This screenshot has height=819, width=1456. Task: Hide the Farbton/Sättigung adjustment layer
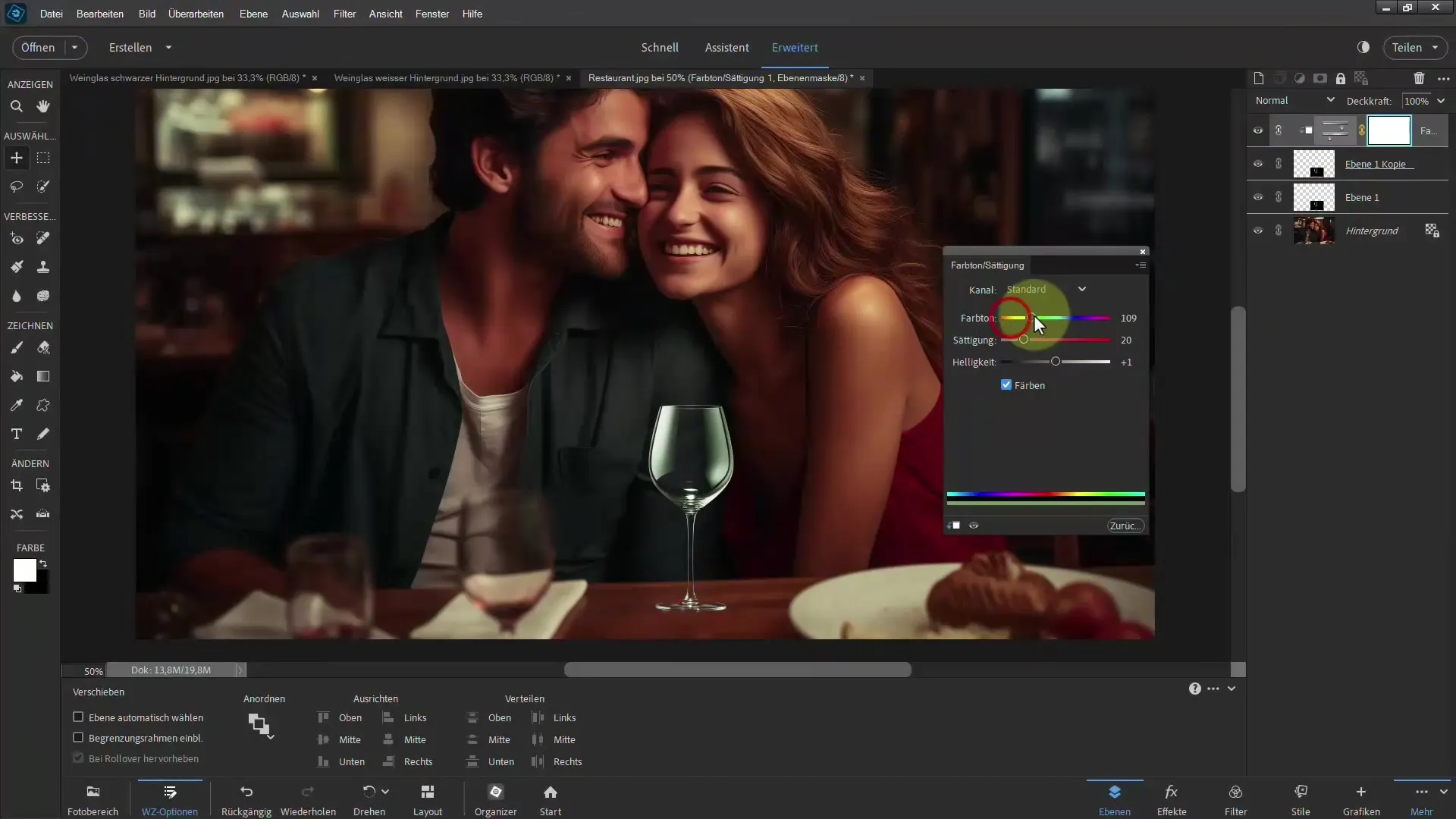click(x=1258, y=130)
